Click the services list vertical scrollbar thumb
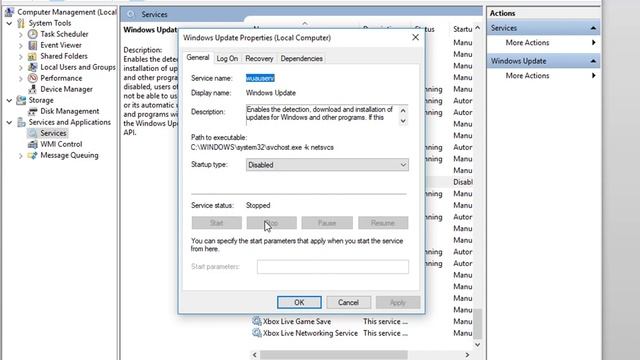The image size is (640, 360). coord(477,324)
